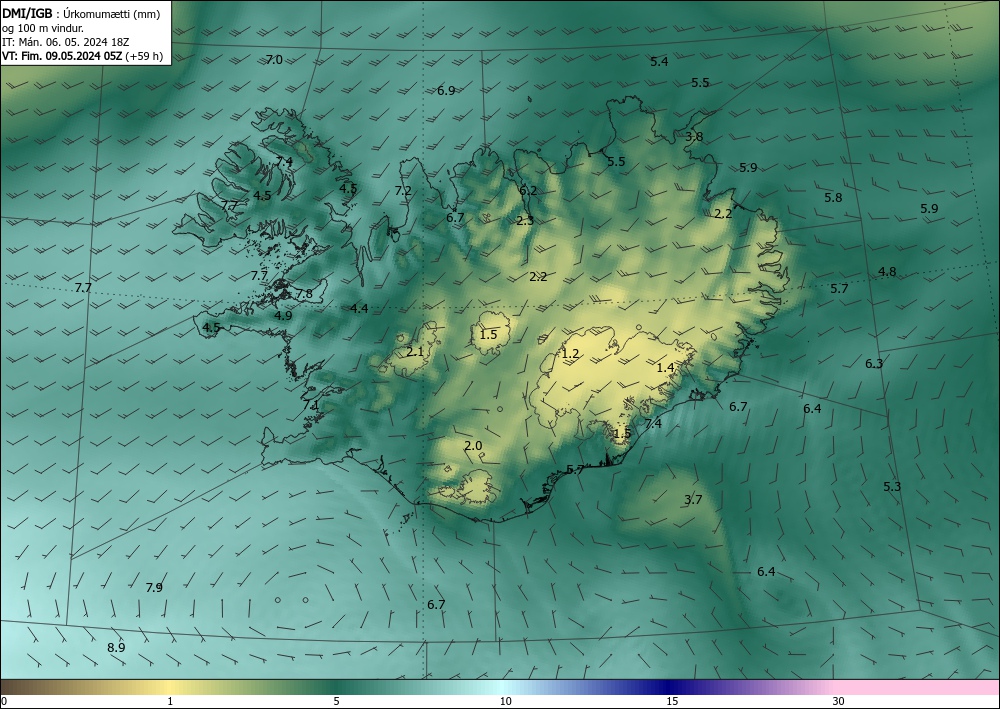Click the 3.8 value label
1000x709 pixels.
pos(694,136)
